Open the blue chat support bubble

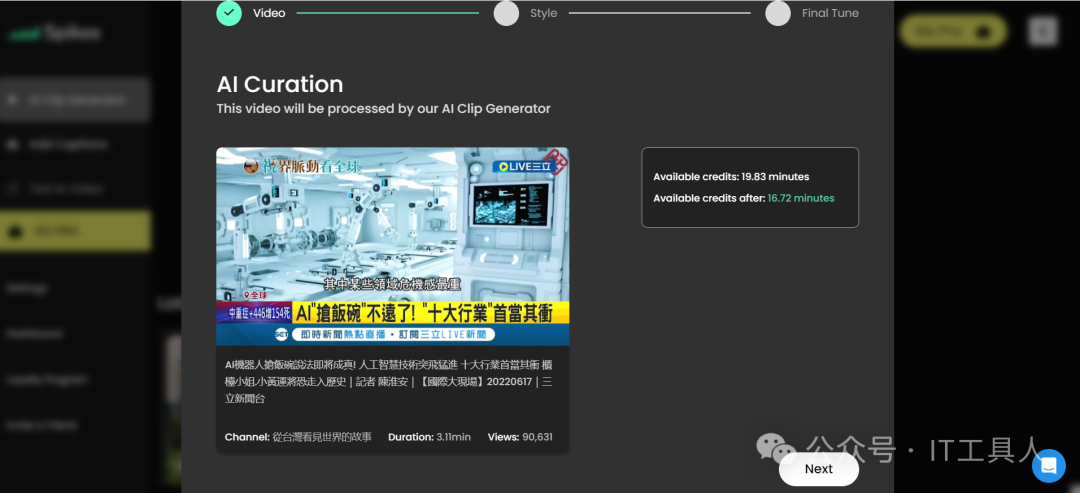[x=1048, y=465]
